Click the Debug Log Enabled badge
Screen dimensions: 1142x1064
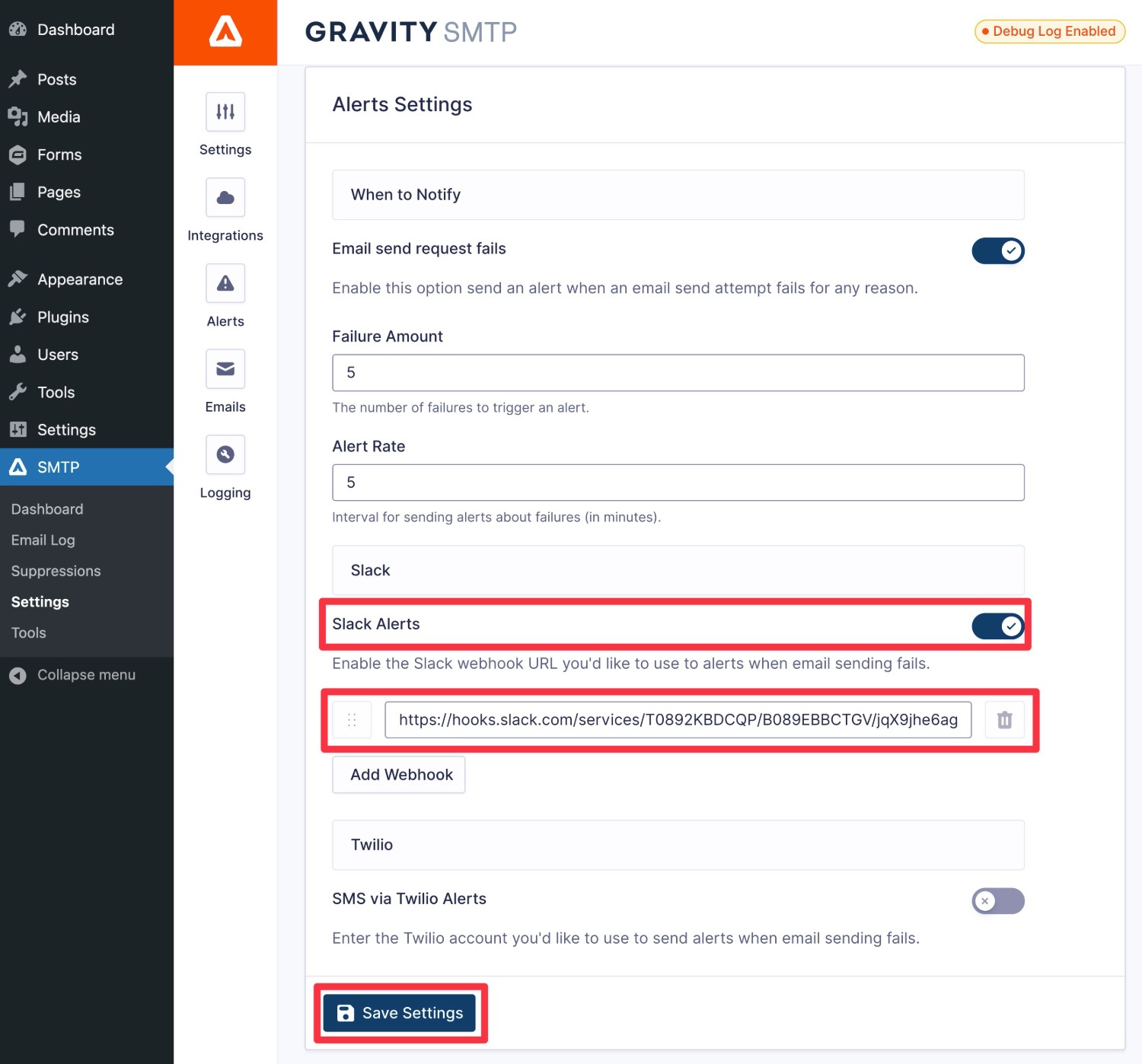pos(1050,31)
